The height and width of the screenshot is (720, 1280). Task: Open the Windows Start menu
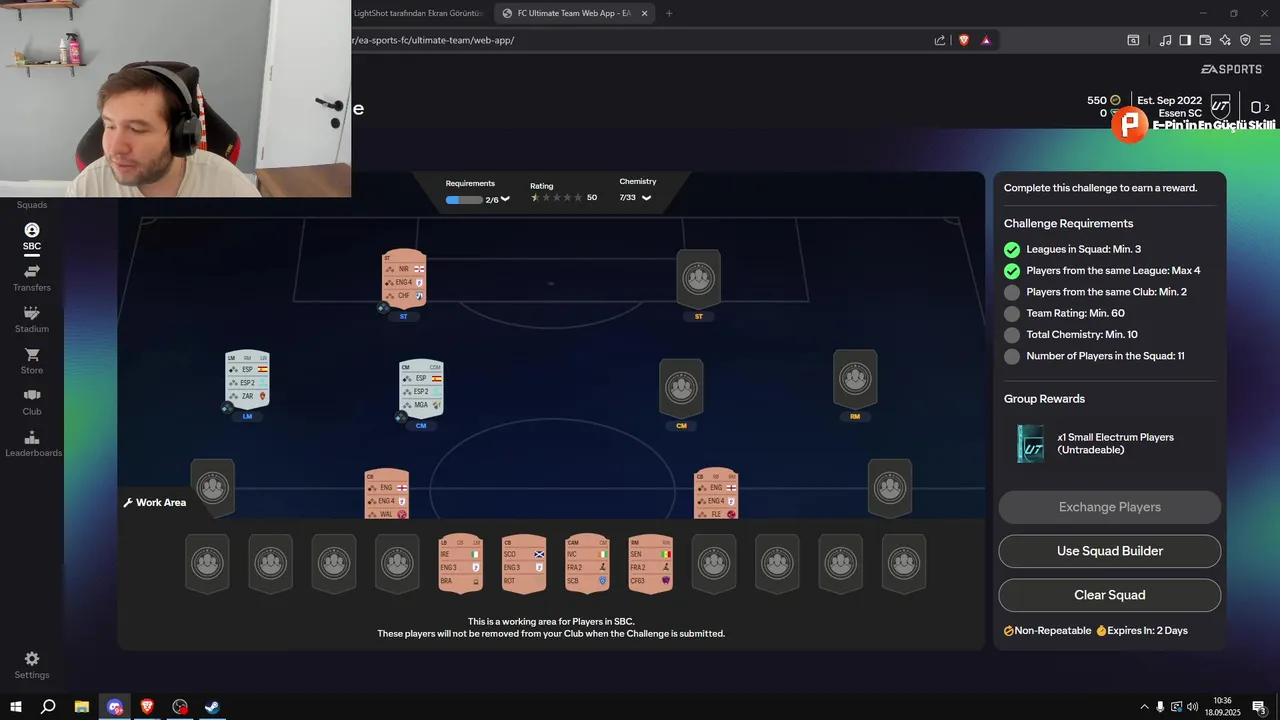pos(15,706)
